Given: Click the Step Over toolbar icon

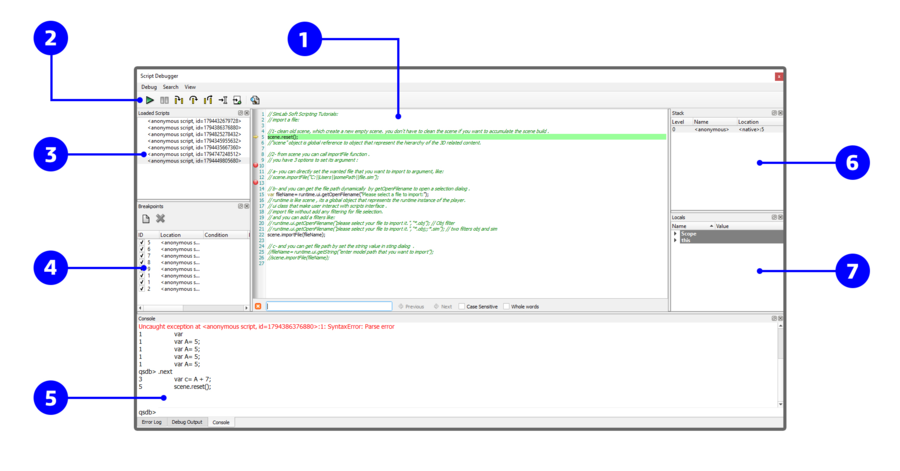Looking at the screenshot, I should 193,100.
